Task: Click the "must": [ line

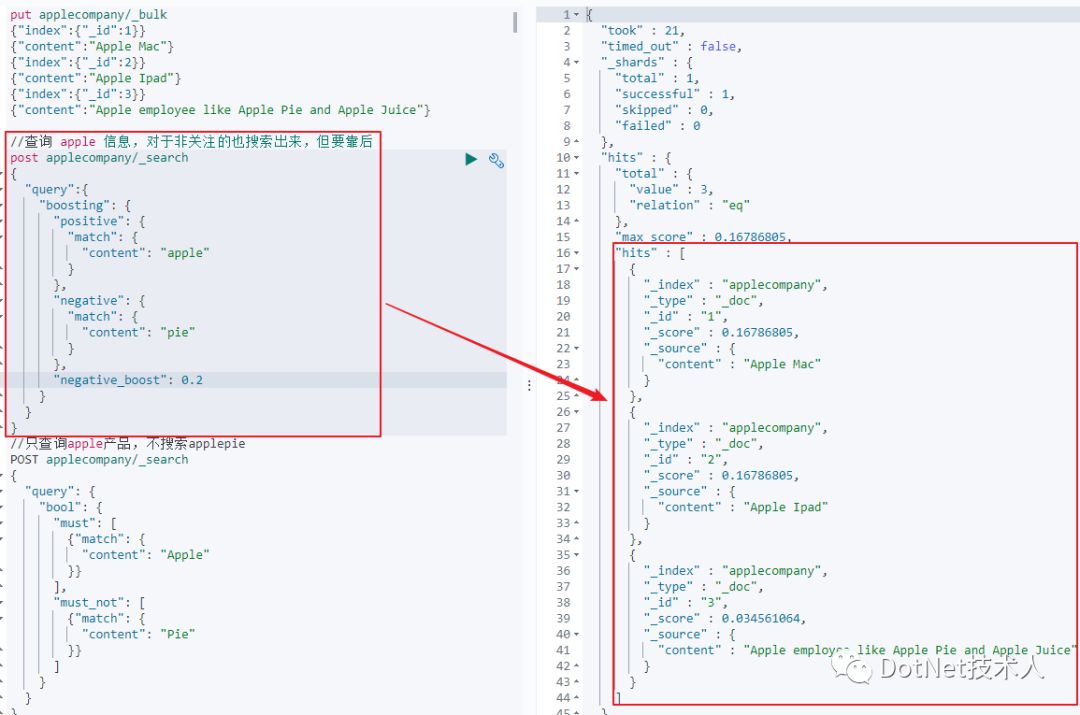Action: coord(85,523)
